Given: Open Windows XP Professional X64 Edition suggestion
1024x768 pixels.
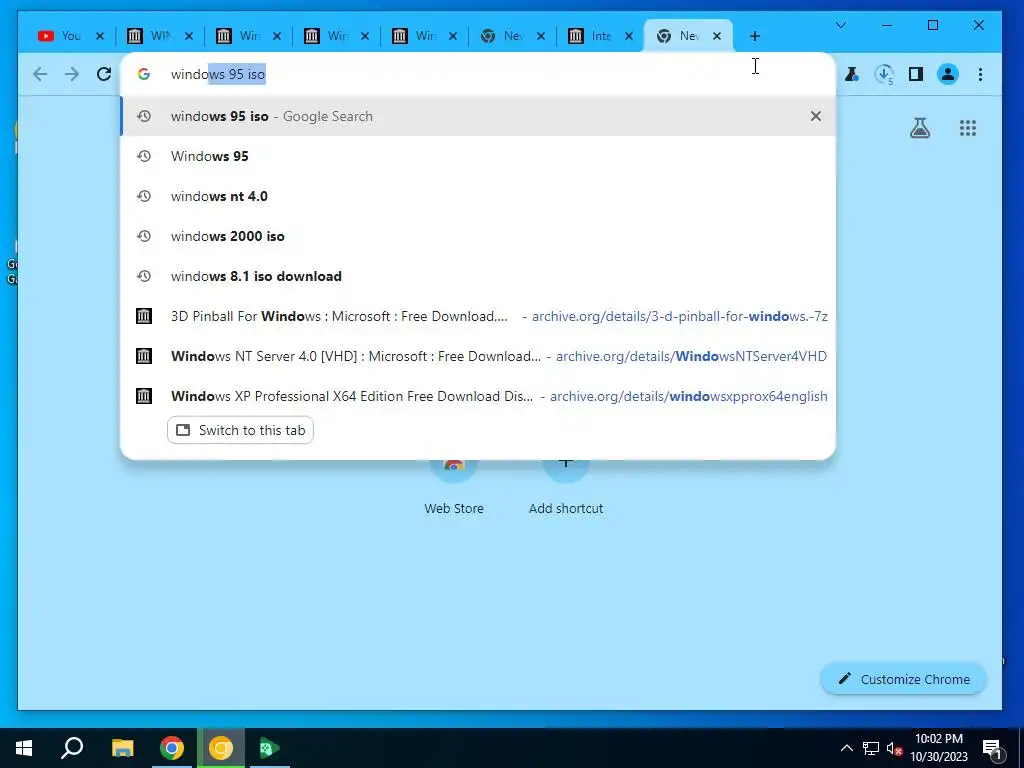Looking at the screenshot, I should click(x=478, y=396).
